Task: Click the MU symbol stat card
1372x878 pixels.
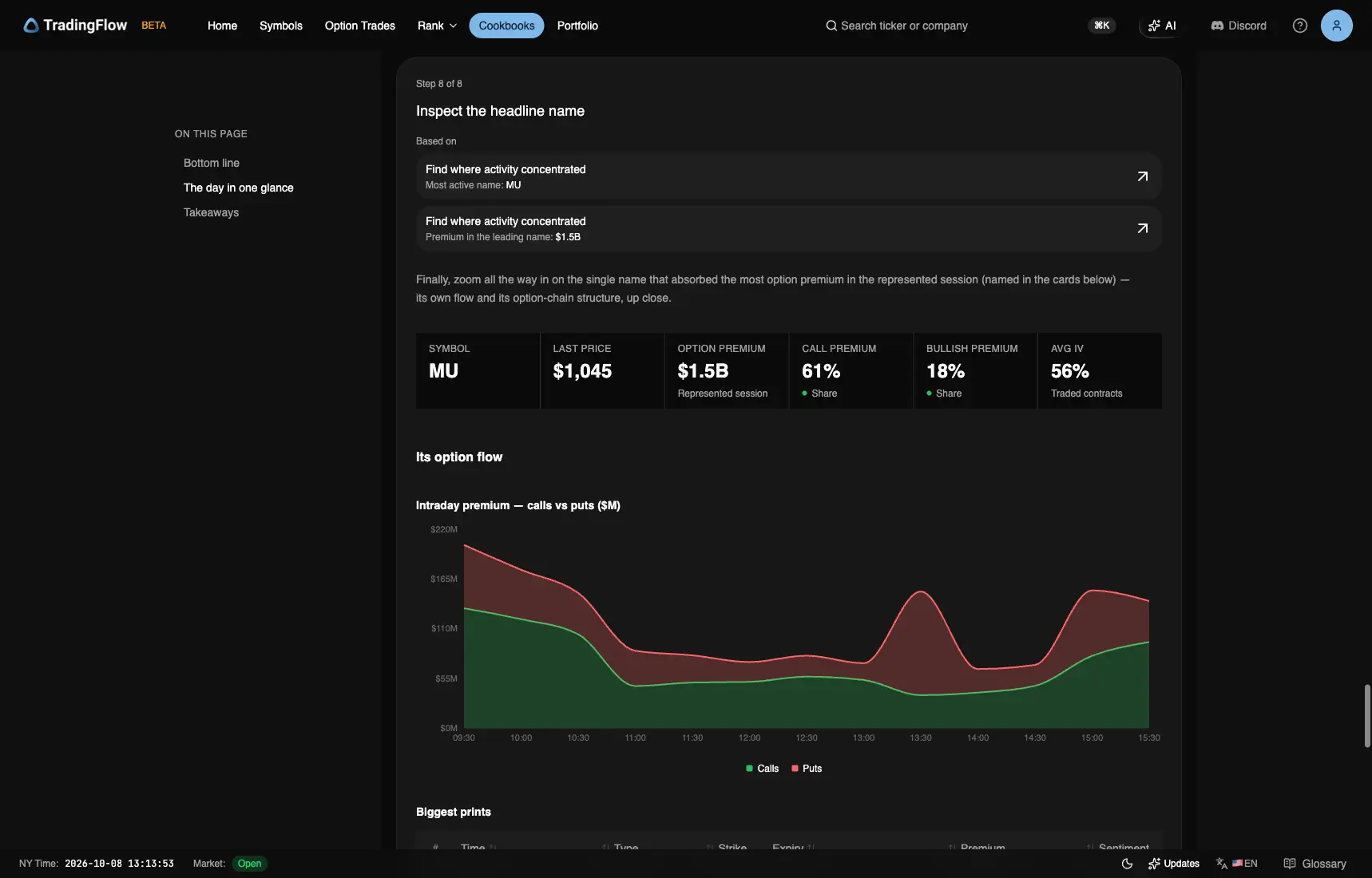Action: (478, 370)
